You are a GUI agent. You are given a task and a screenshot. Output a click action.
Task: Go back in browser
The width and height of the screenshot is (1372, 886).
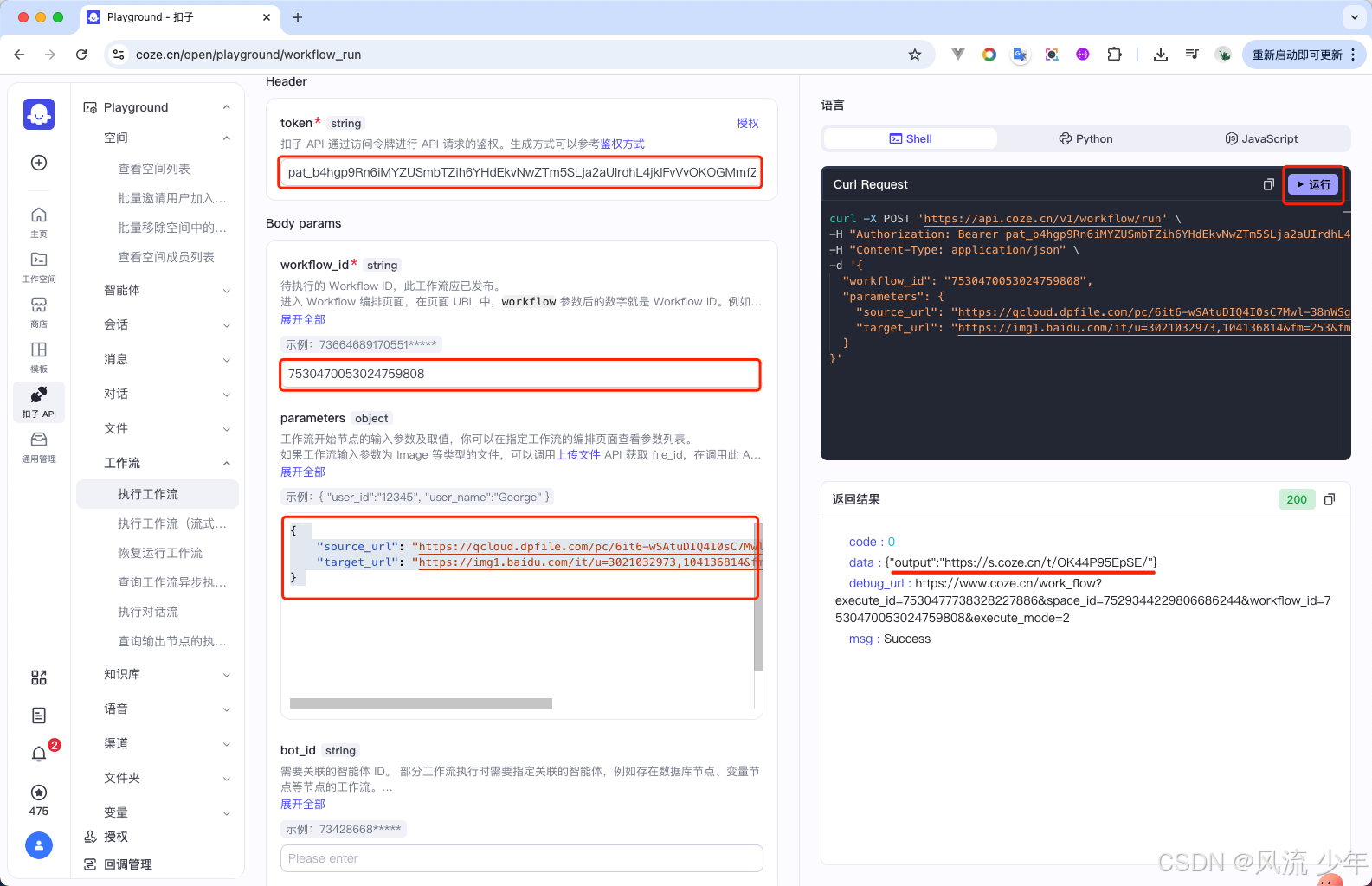click(x=19, y=55)
